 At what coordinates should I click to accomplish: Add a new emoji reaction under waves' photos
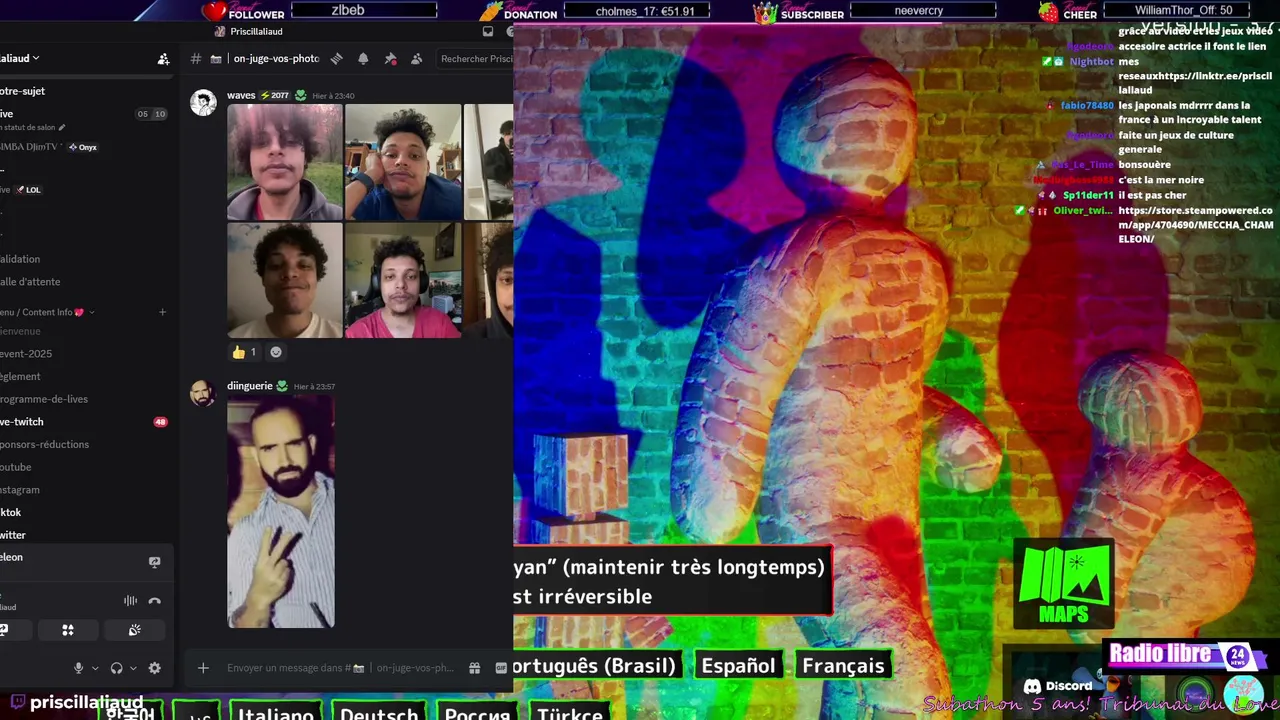pyautogui.click(x=276, y=352)
